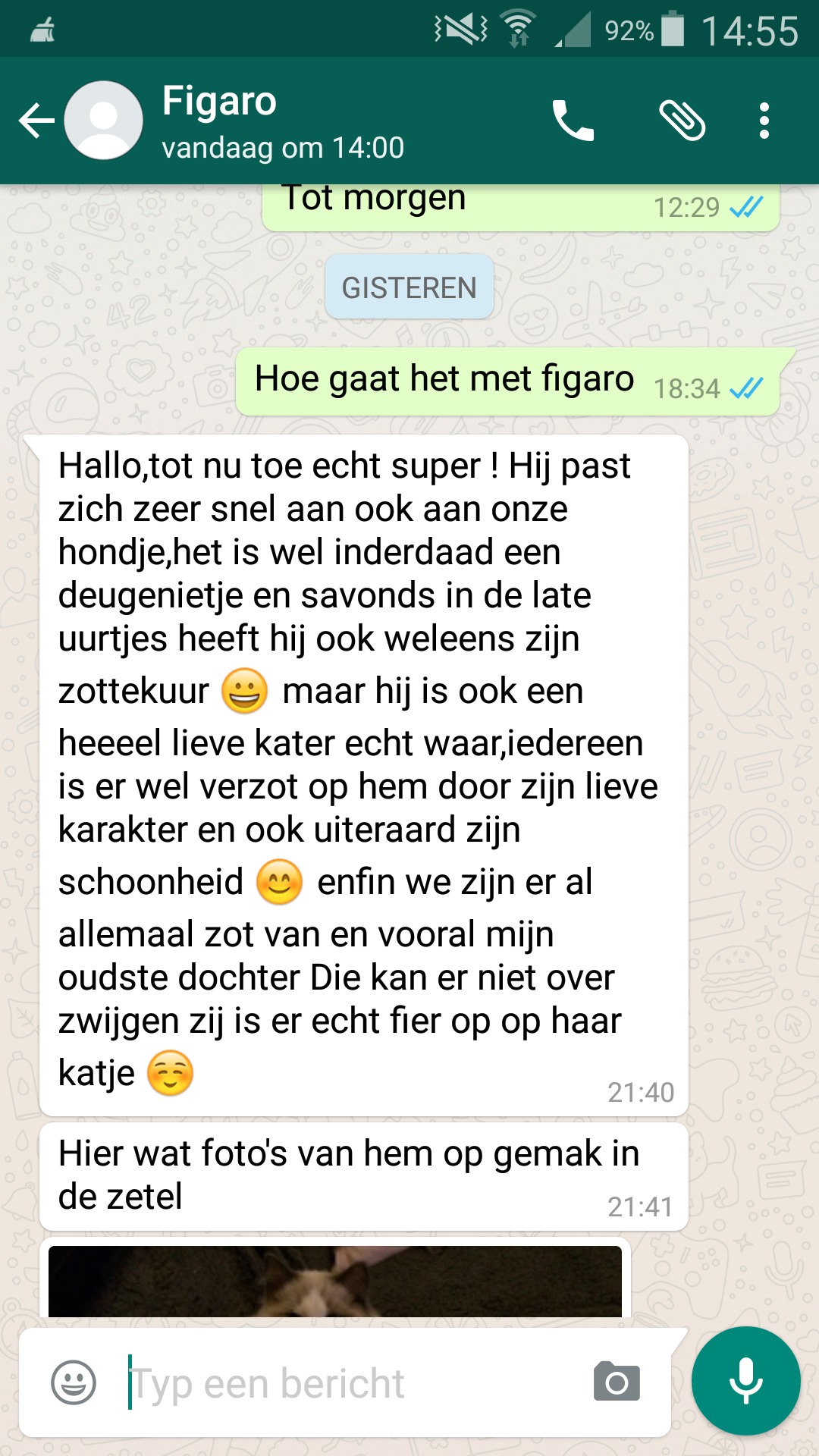The image size is (819, 1456).
Task: Focus the 'Typ een bericht' input field
Action: click(x=356, y=1382)
